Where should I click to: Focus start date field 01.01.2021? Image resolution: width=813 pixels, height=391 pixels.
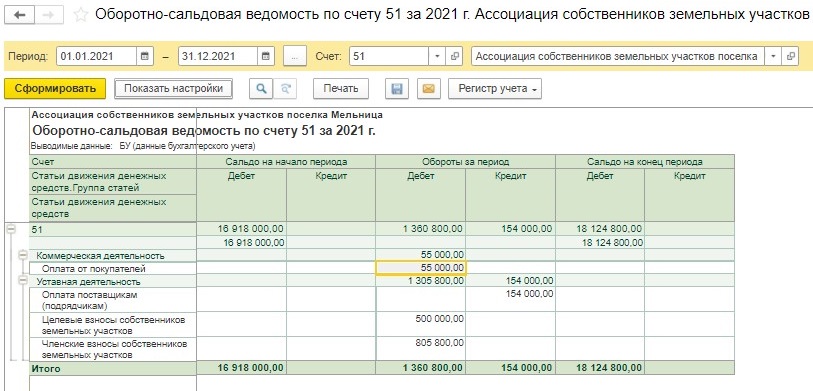96,56
